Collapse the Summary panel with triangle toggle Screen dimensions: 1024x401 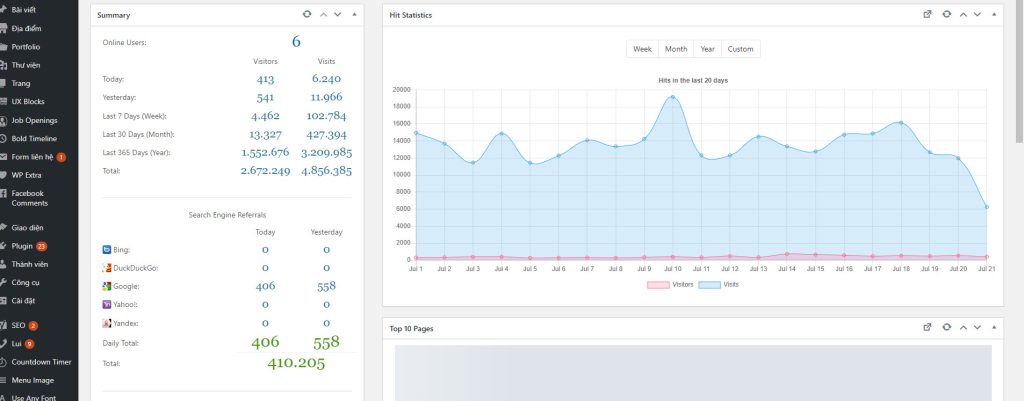[353, 15]
